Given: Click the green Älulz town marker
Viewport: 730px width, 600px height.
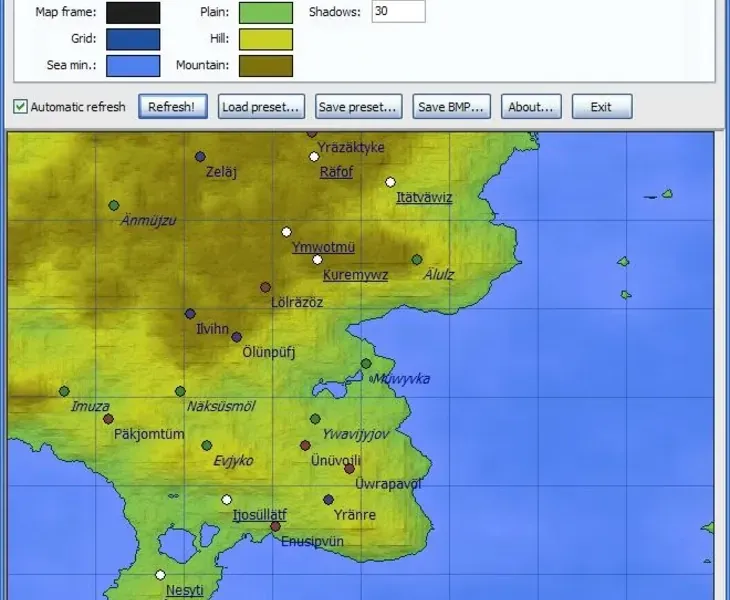Looking at the screenshot, I should tap(417, 259).
